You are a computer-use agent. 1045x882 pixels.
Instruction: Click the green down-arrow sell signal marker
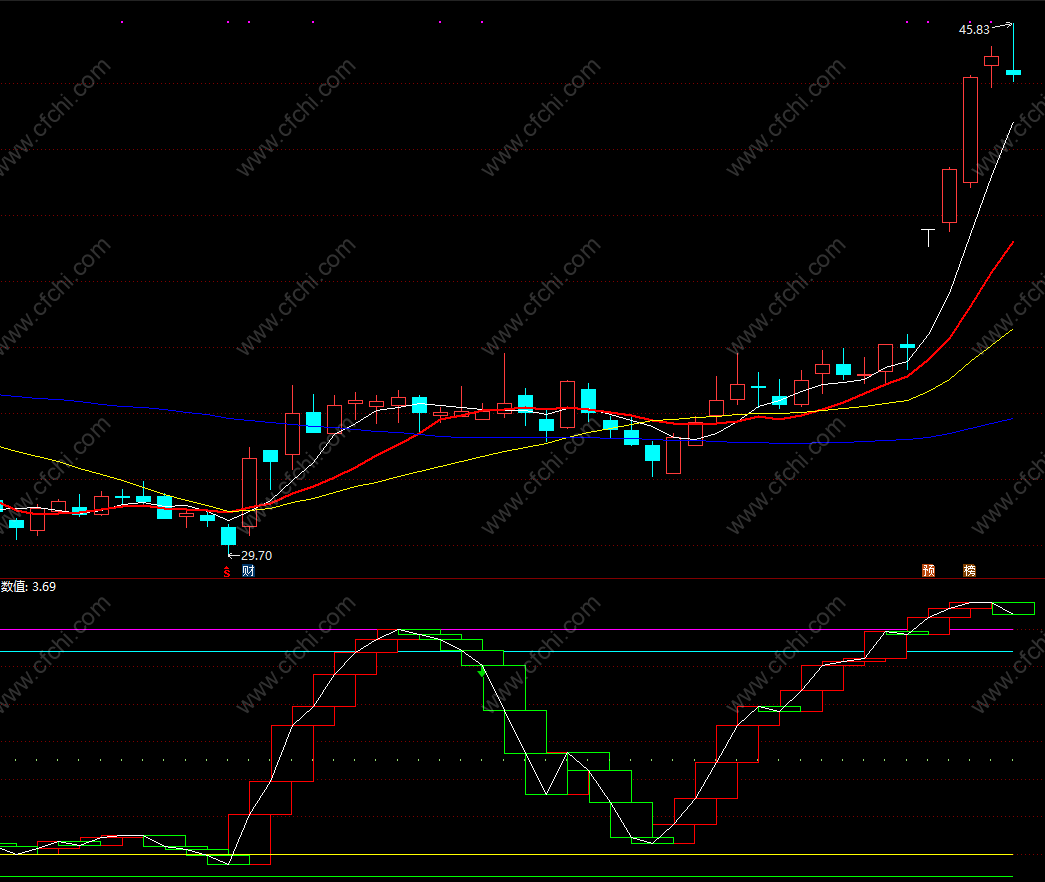[482, 672]
